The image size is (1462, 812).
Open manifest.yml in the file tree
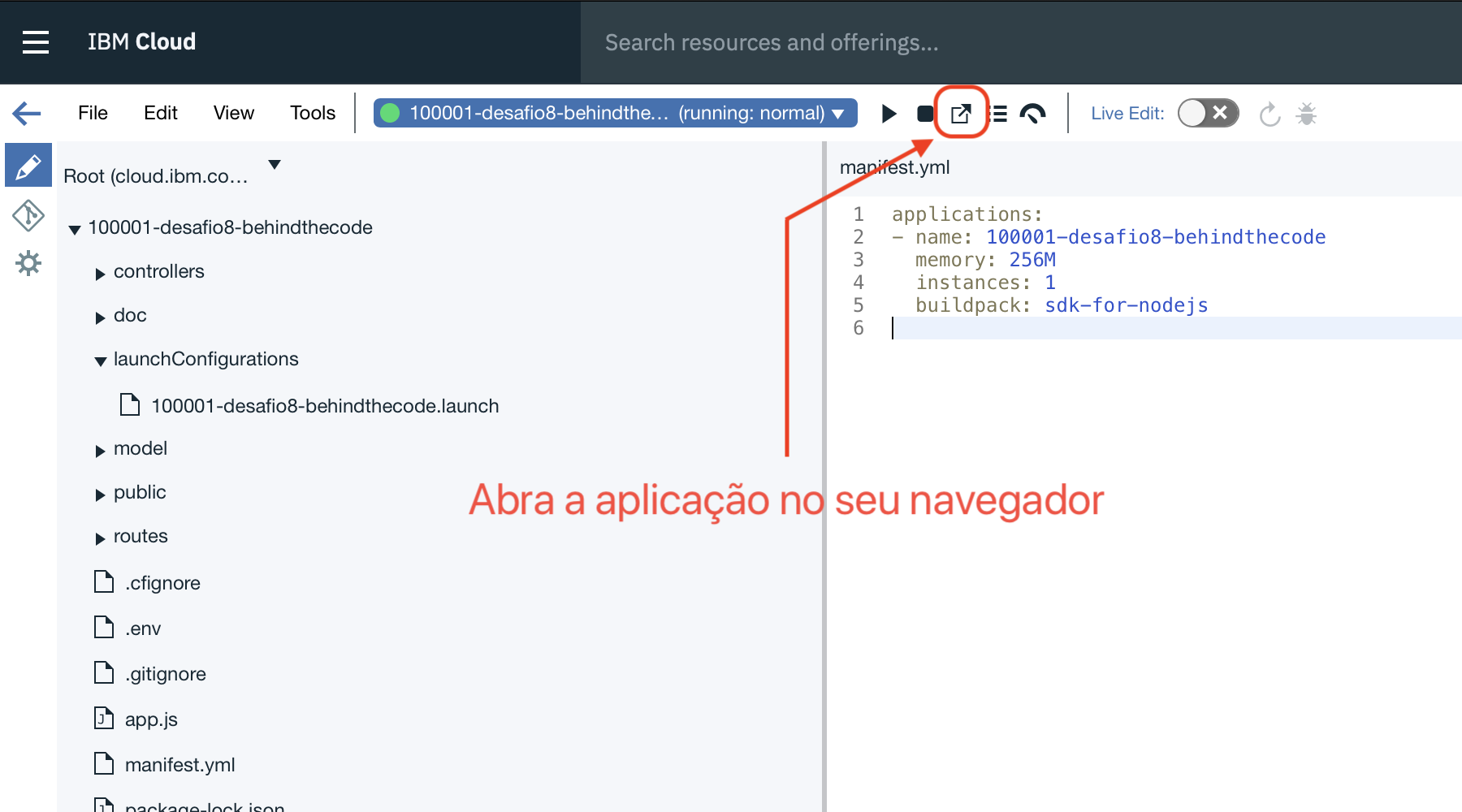click(180, 765)
